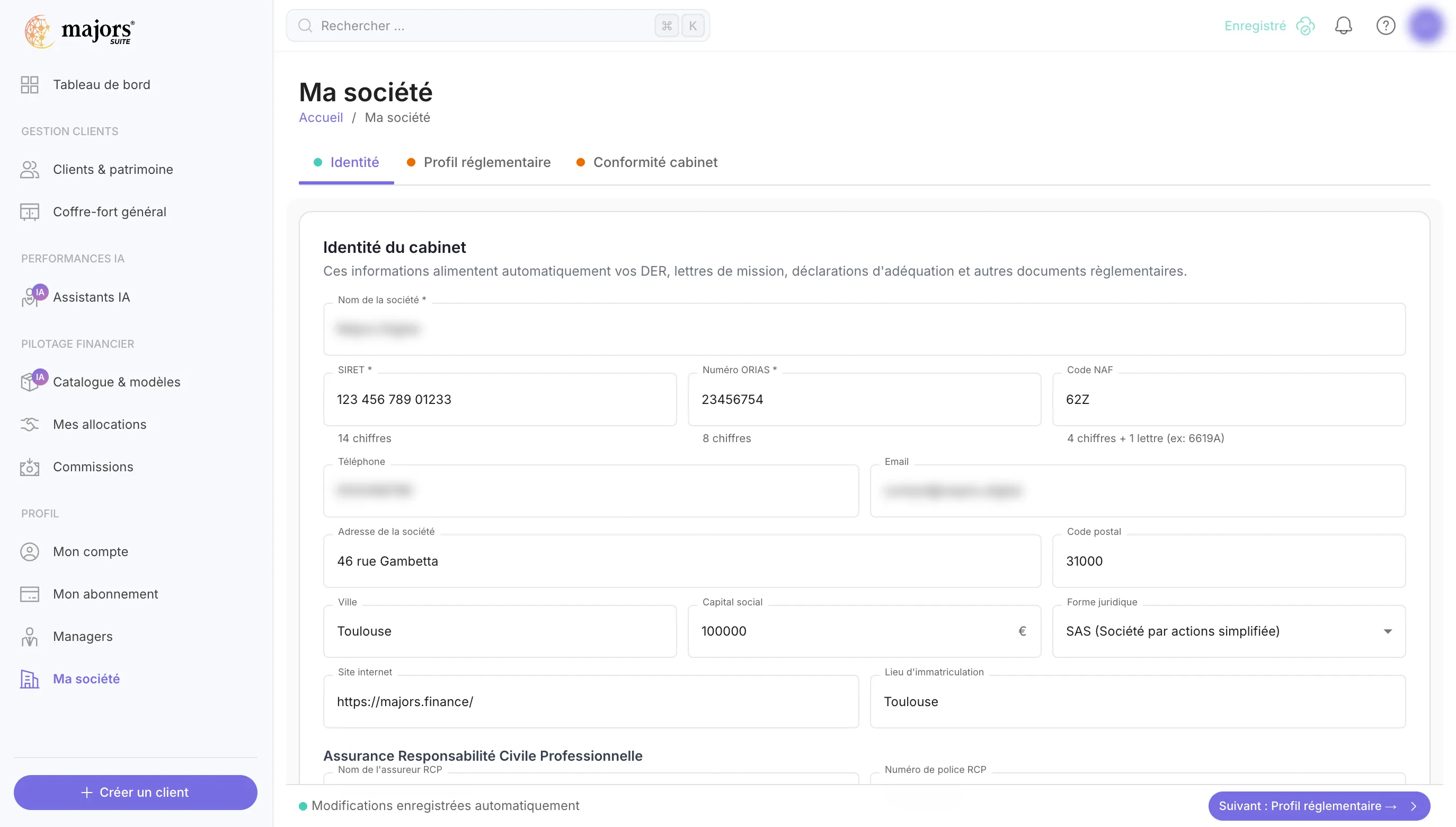This screenshot has height=827, width=1456.
Task: Open Mon abonnement
Action: (105, 594)
